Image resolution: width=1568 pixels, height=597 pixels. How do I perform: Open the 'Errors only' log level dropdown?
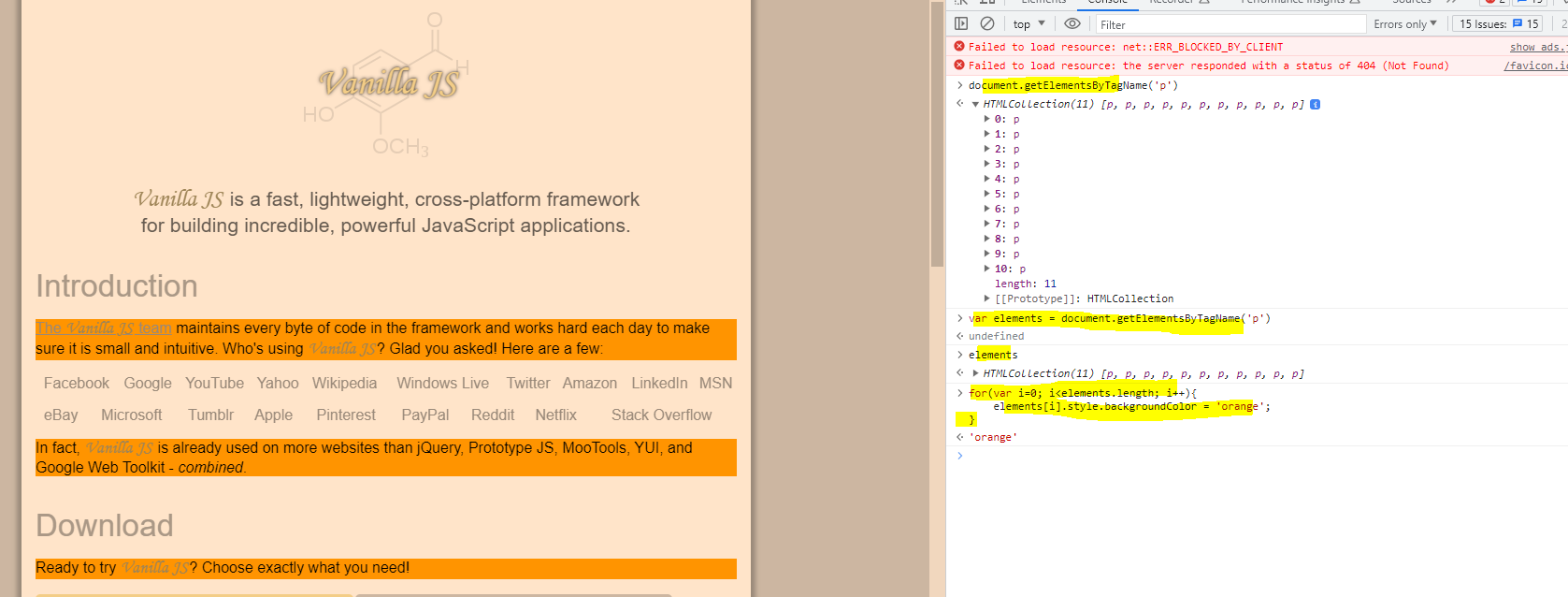tap(1404, 23)
